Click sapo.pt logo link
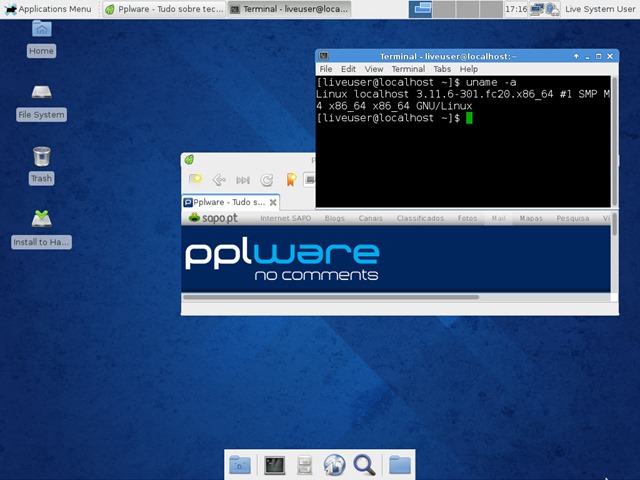Viewport: 640px width, 480px height. [x=213, y=218]
